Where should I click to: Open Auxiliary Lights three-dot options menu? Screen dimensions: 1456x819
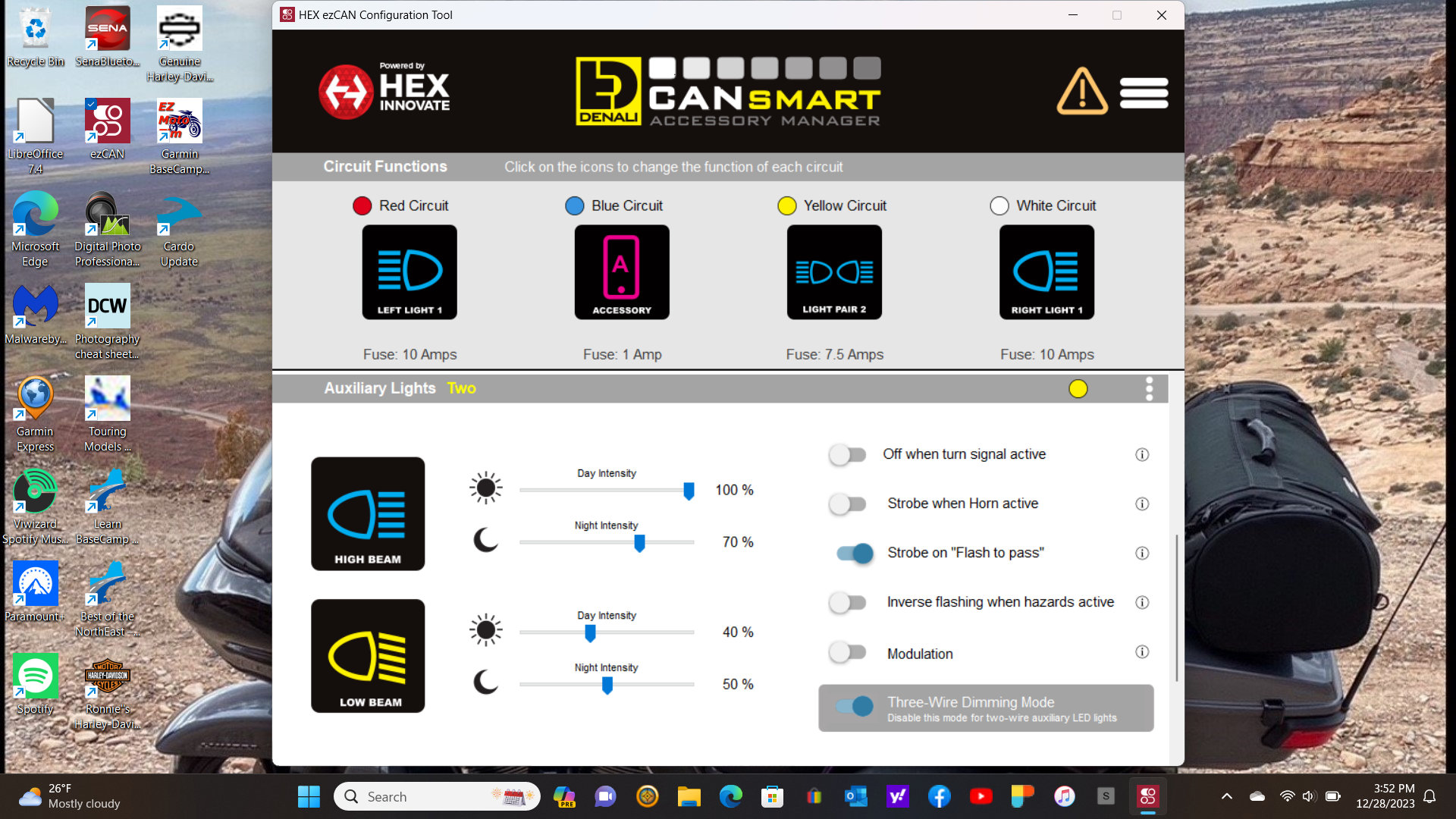click(1149, 389)
